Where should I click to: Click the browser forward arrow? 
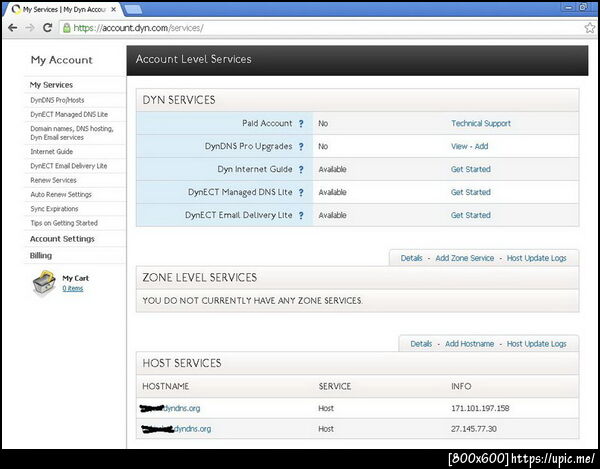30,28
